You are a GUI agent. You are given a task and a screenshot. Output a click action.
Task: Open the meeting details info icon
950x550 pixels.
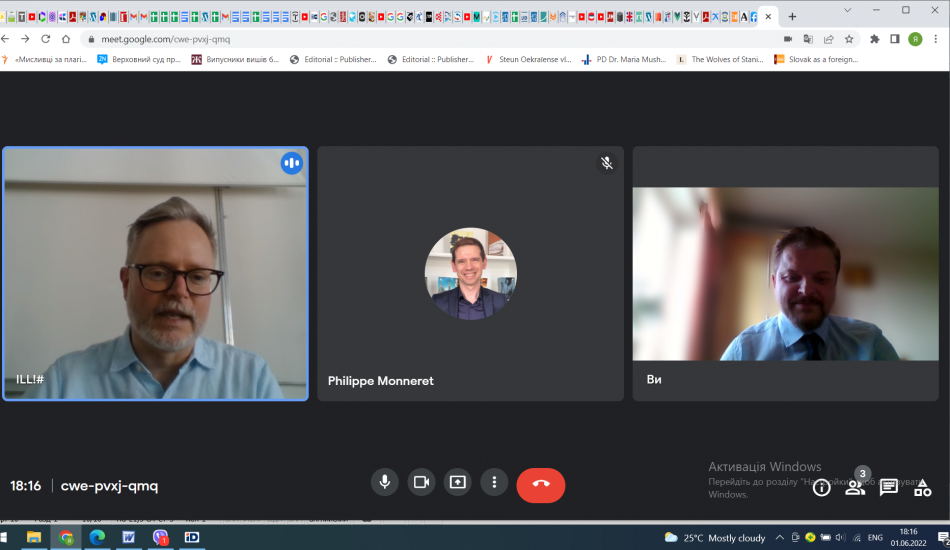821,488
